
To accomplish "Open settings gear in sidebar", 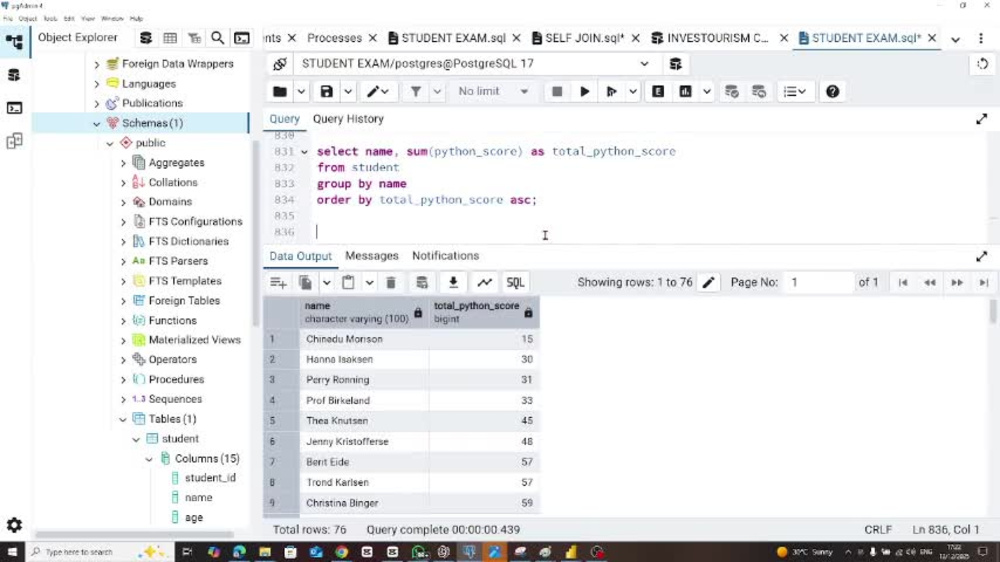I will 14,525.
